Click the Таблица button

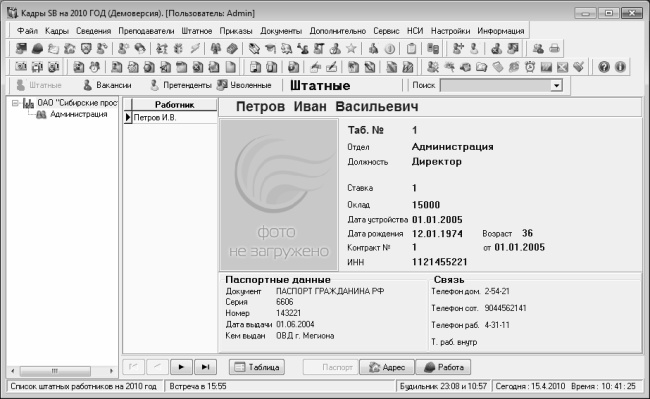point(257,367)
